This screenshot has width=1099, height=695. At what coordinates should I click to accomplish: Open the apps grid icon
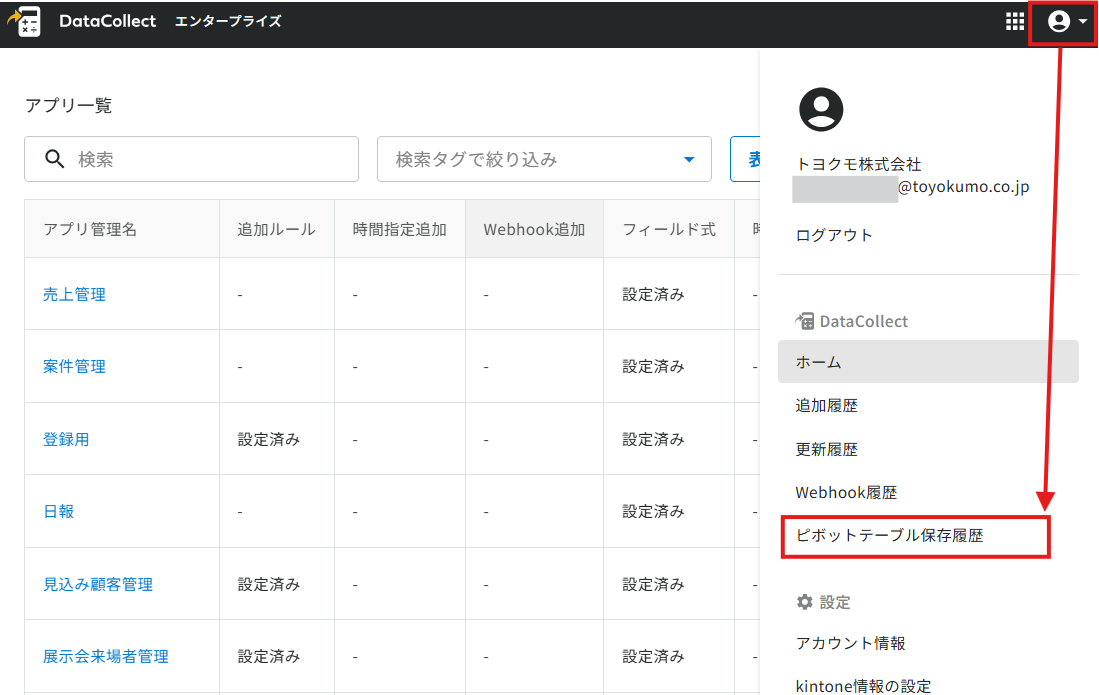(x=1014, y=22)
